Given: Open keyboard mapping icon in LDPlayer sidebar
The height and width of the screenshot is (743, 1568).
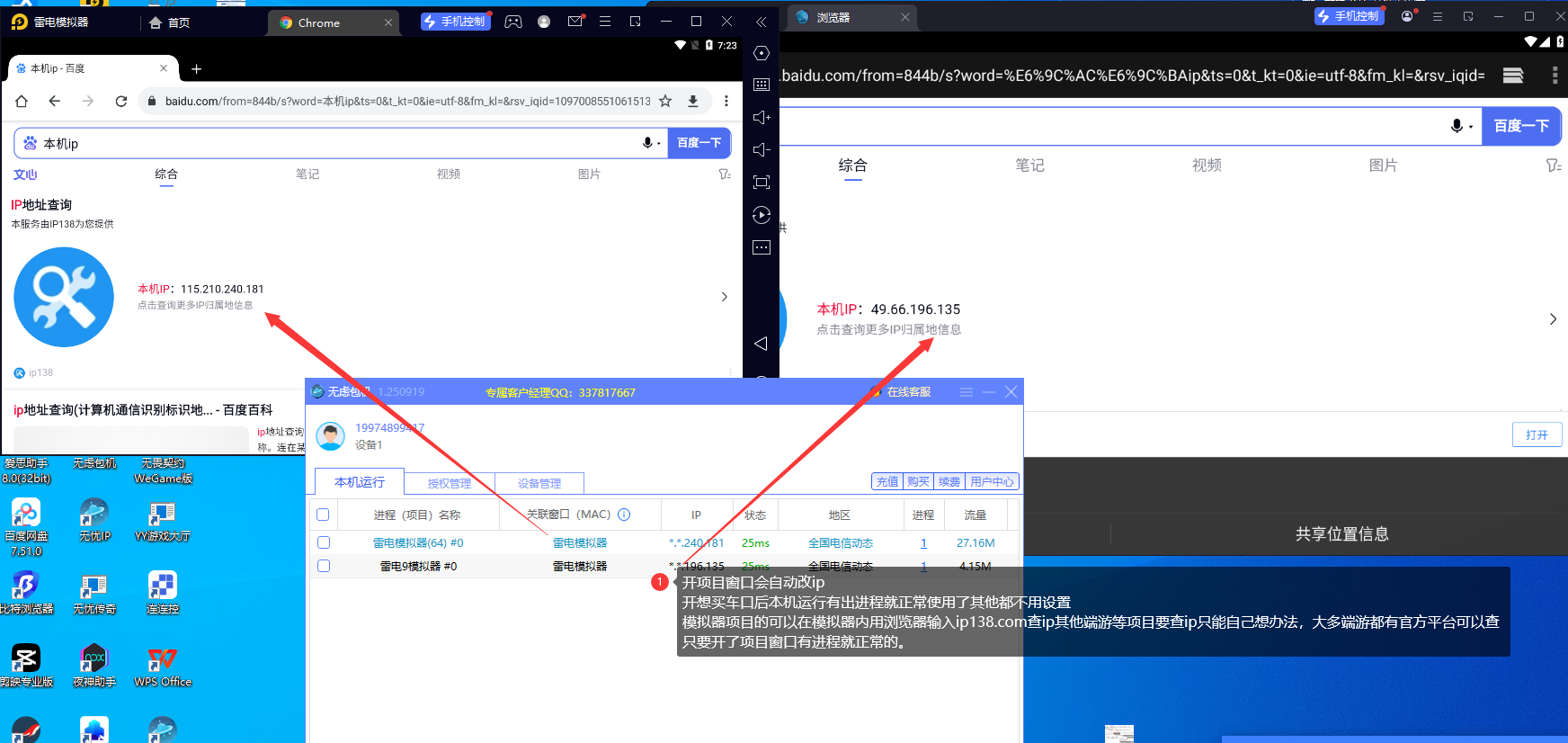Looking at the screenshot, I should (762, 85).
